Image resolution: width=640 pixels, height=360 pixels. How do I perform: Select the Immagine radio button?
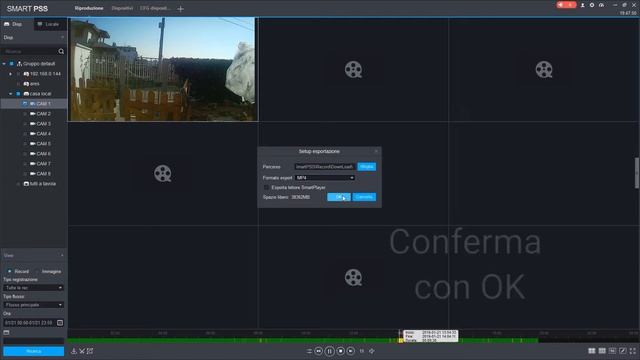point(37,271)
